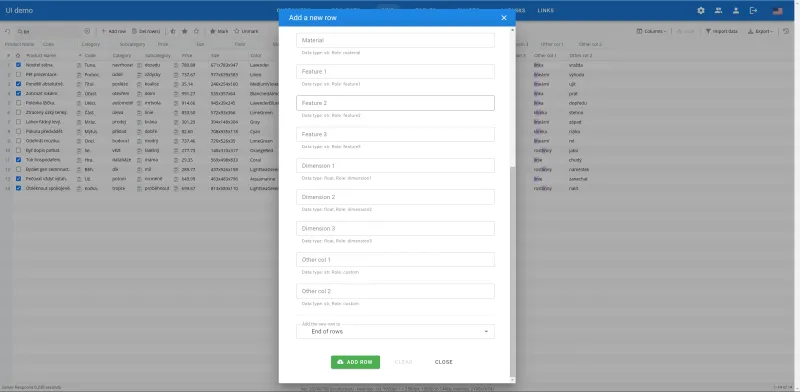Select the zamechat cell
Screen dimensions: 800x392
(579, 179)
